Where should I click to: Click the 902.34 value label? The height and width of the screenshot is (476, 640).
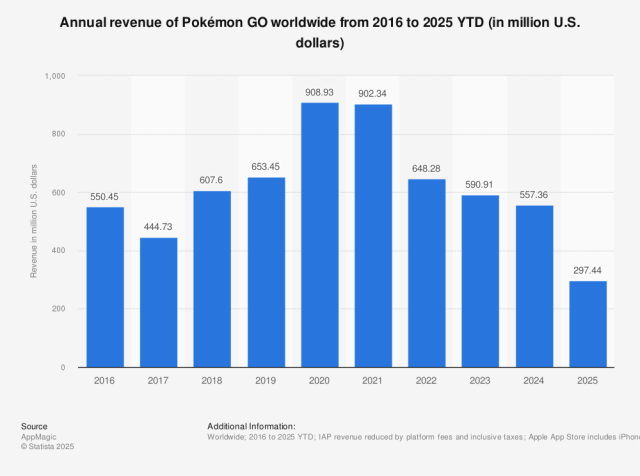coord(372,94)
